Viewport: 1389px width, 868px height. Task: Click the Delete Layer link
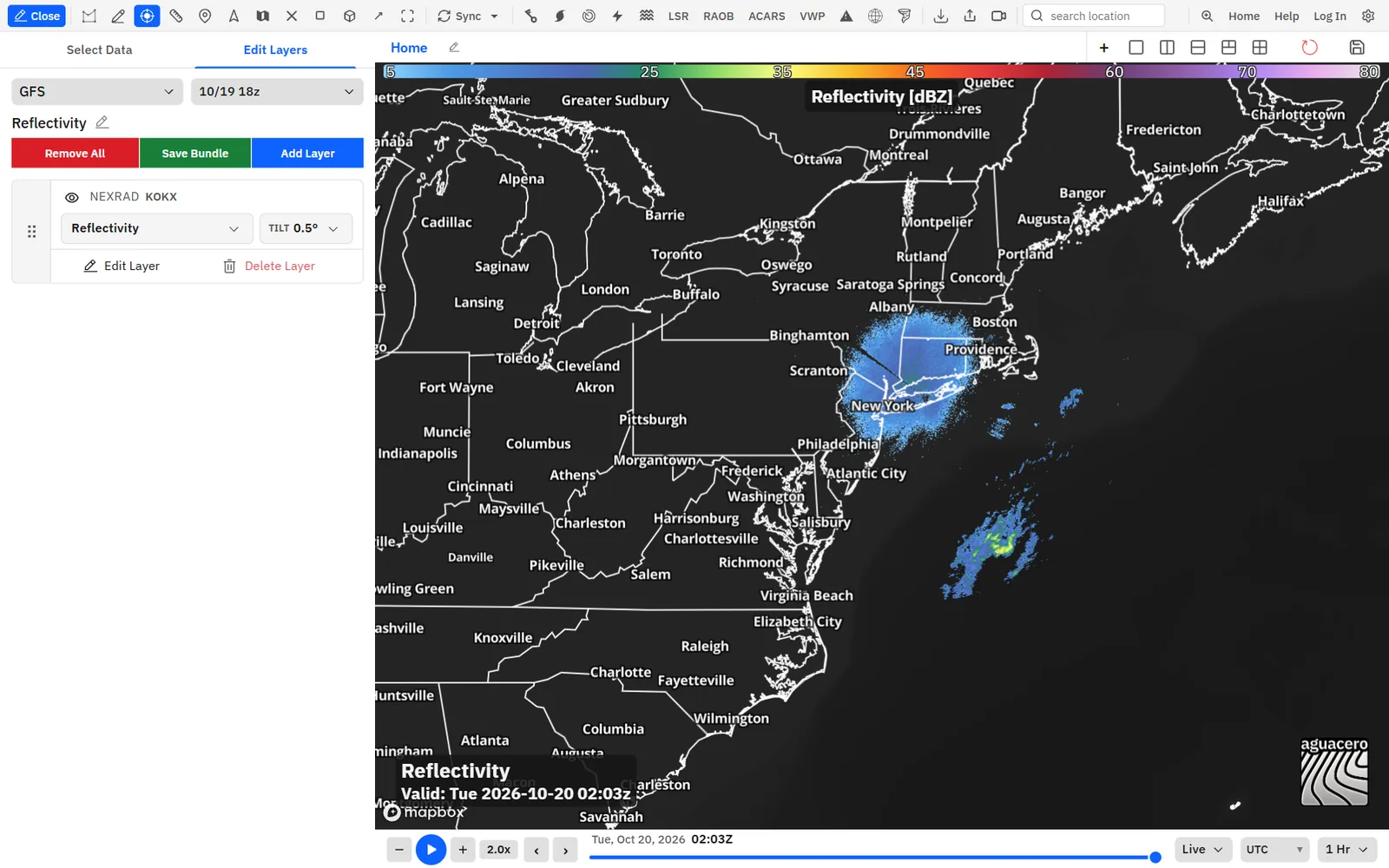click(x=269, y=266)
